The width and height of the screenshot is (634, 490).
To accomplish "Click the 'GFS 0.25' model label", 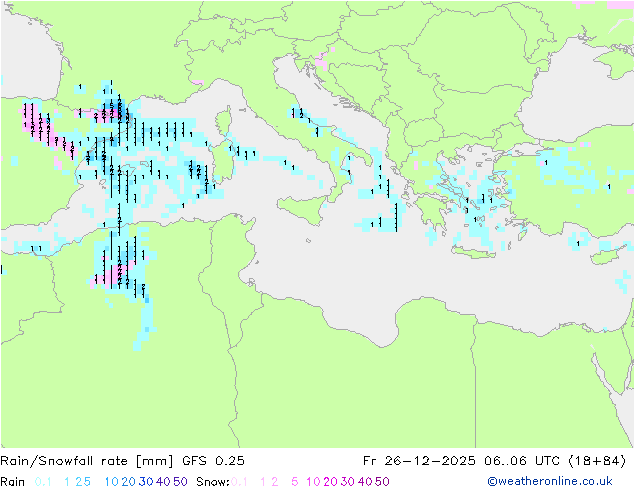I will click(213, 461).
